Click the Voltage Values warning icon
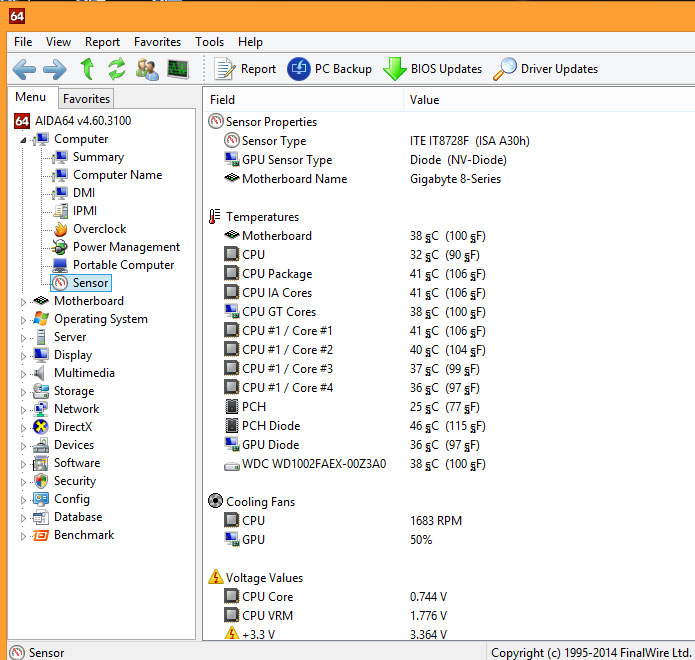The image size is (695, 660). pos(216,577)
